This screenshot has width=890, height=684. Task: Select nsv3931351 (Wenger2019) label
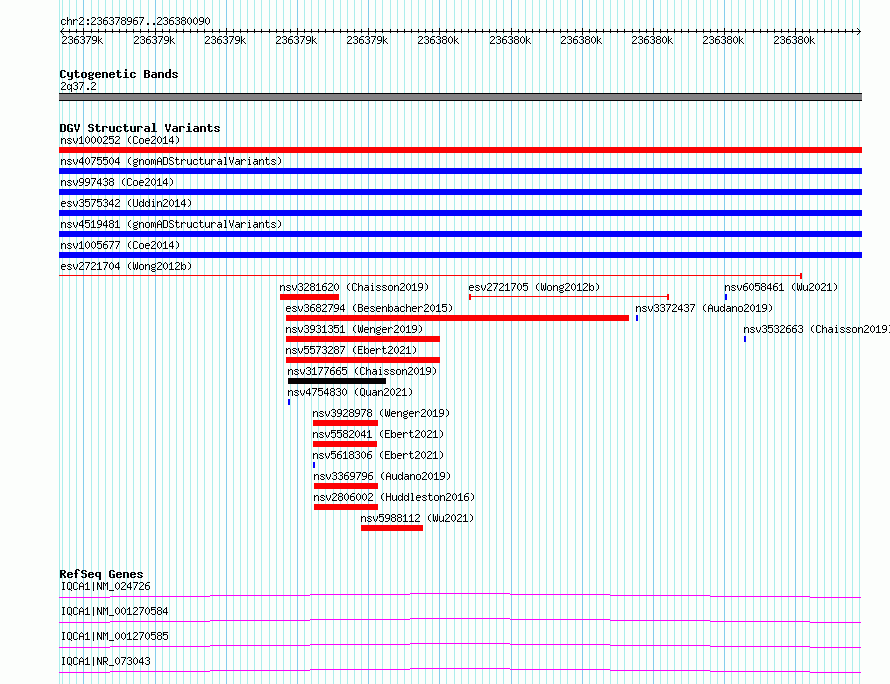point(354,329)
